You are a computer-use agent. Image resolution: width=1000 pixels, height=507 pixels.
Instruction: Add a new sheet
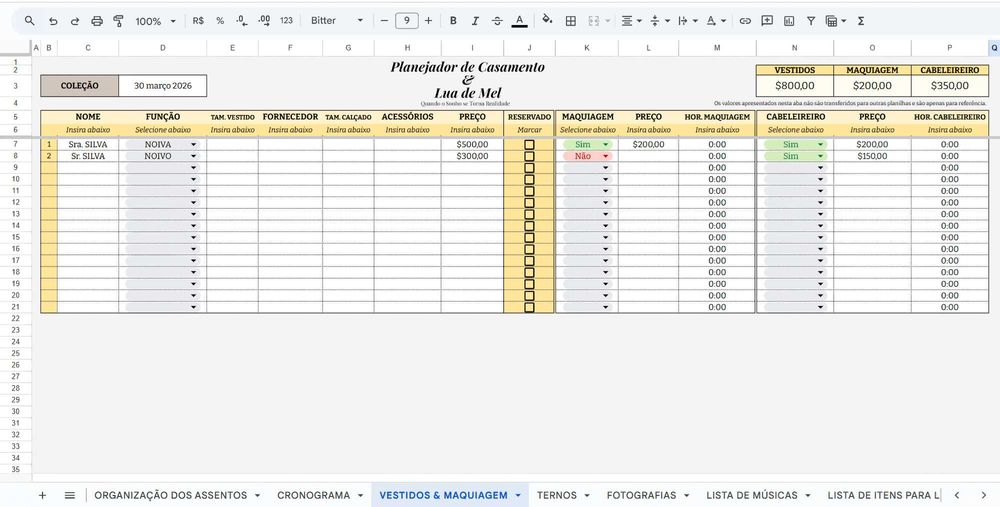coord(42,495)
